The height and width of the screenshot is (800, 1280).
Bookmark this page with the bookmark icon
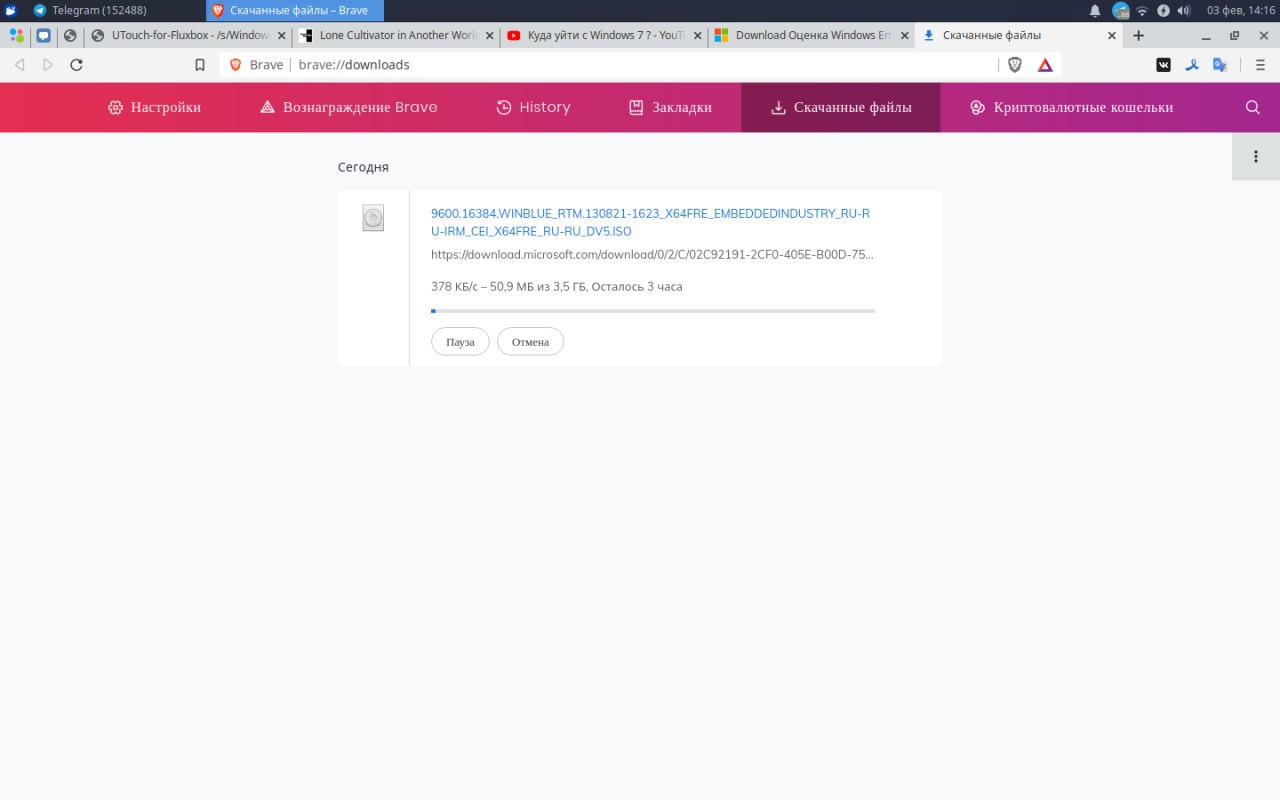pyautogui.click(x=200, y=65)
